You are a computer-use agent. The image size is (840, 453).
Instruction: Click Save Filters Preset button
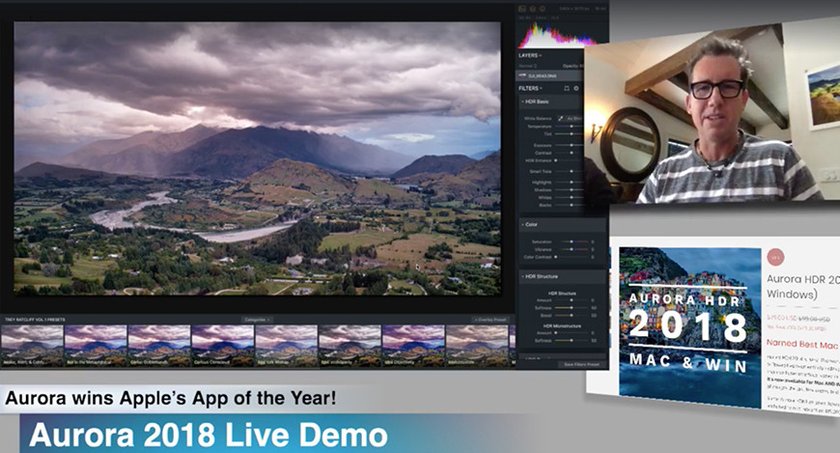click(582, 365)
